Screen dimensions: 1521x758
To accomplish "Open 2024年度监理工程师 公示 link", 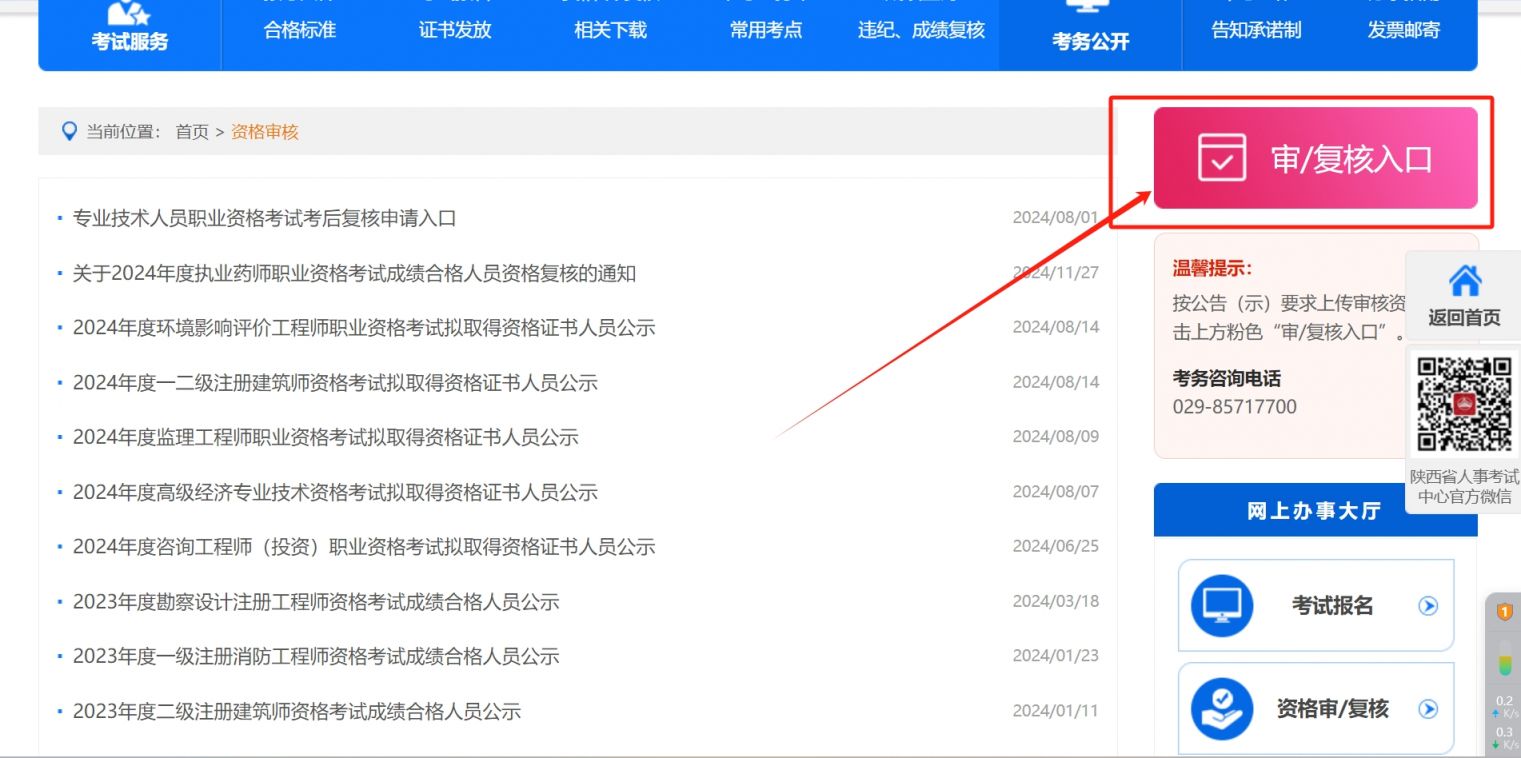I will coord(325,437).
